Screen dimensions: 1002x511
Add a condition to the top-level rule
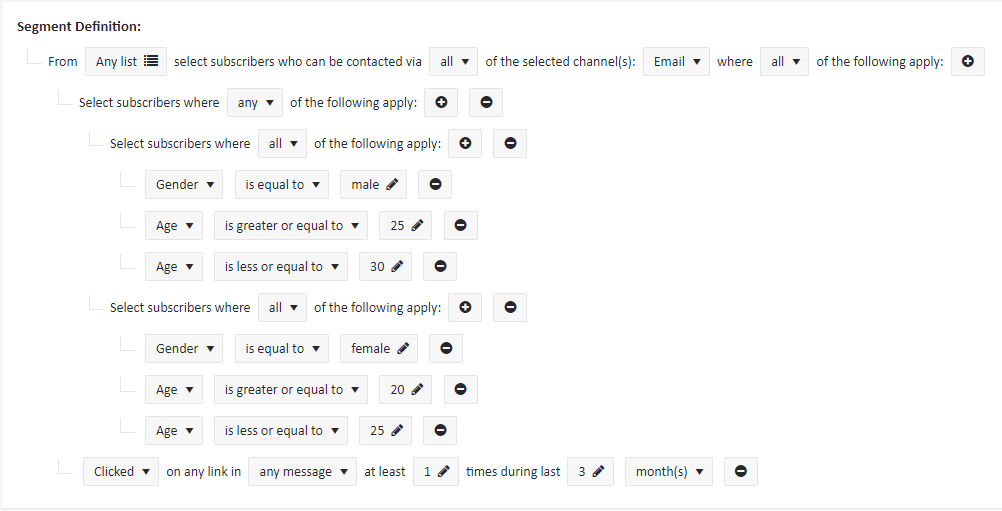tap(967, 61)
